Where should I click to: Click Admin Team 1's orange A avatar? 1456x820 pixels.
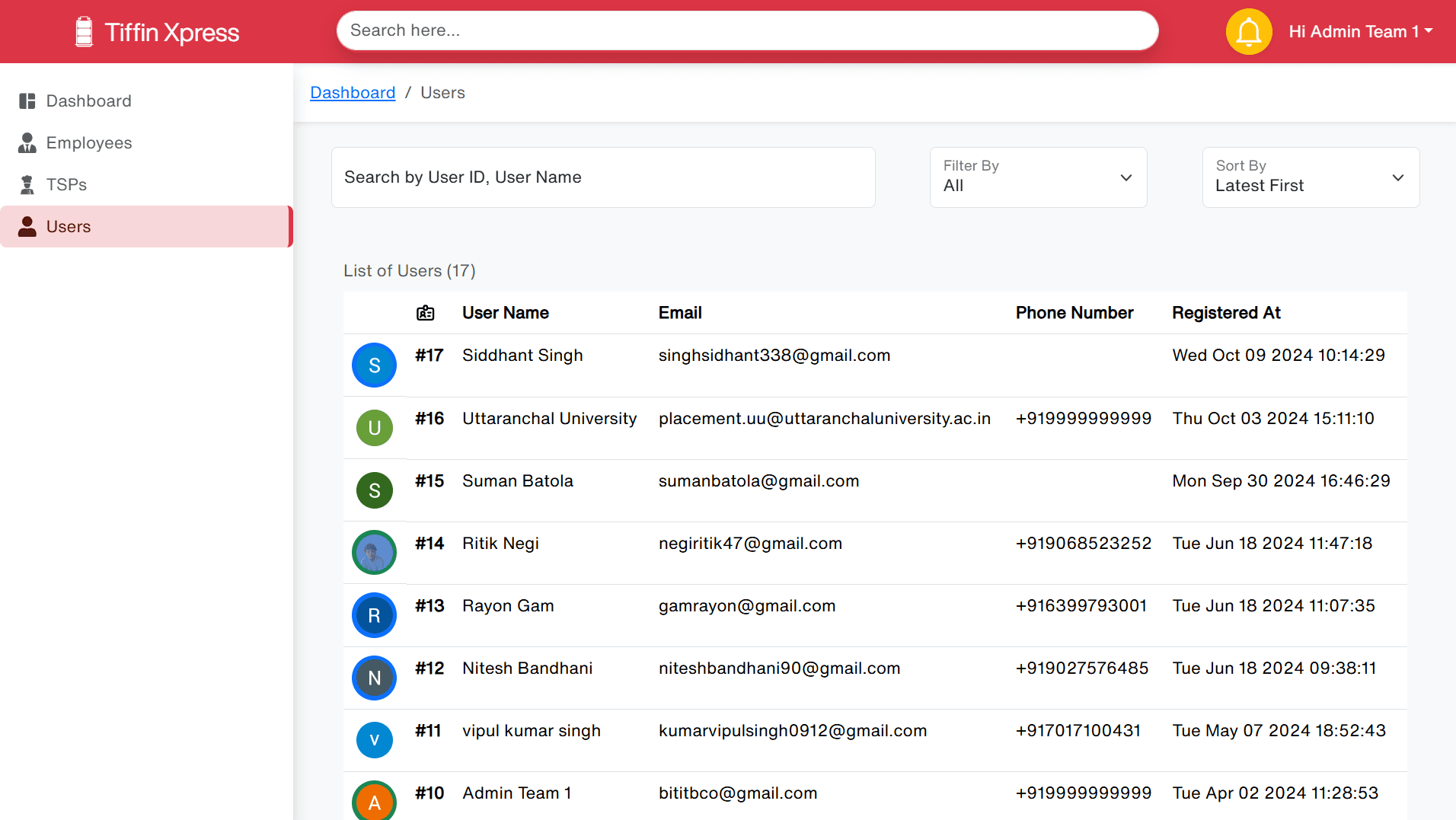(374, 801)
